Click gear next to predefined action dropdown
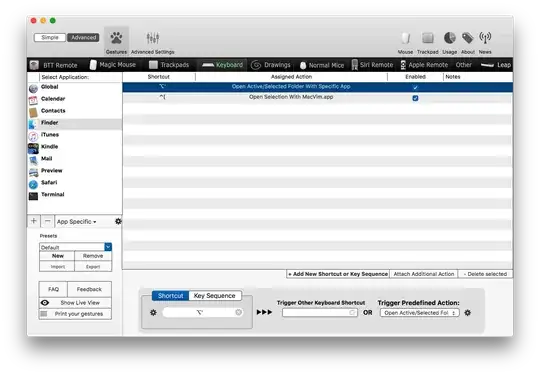 (x=467, y=313)
